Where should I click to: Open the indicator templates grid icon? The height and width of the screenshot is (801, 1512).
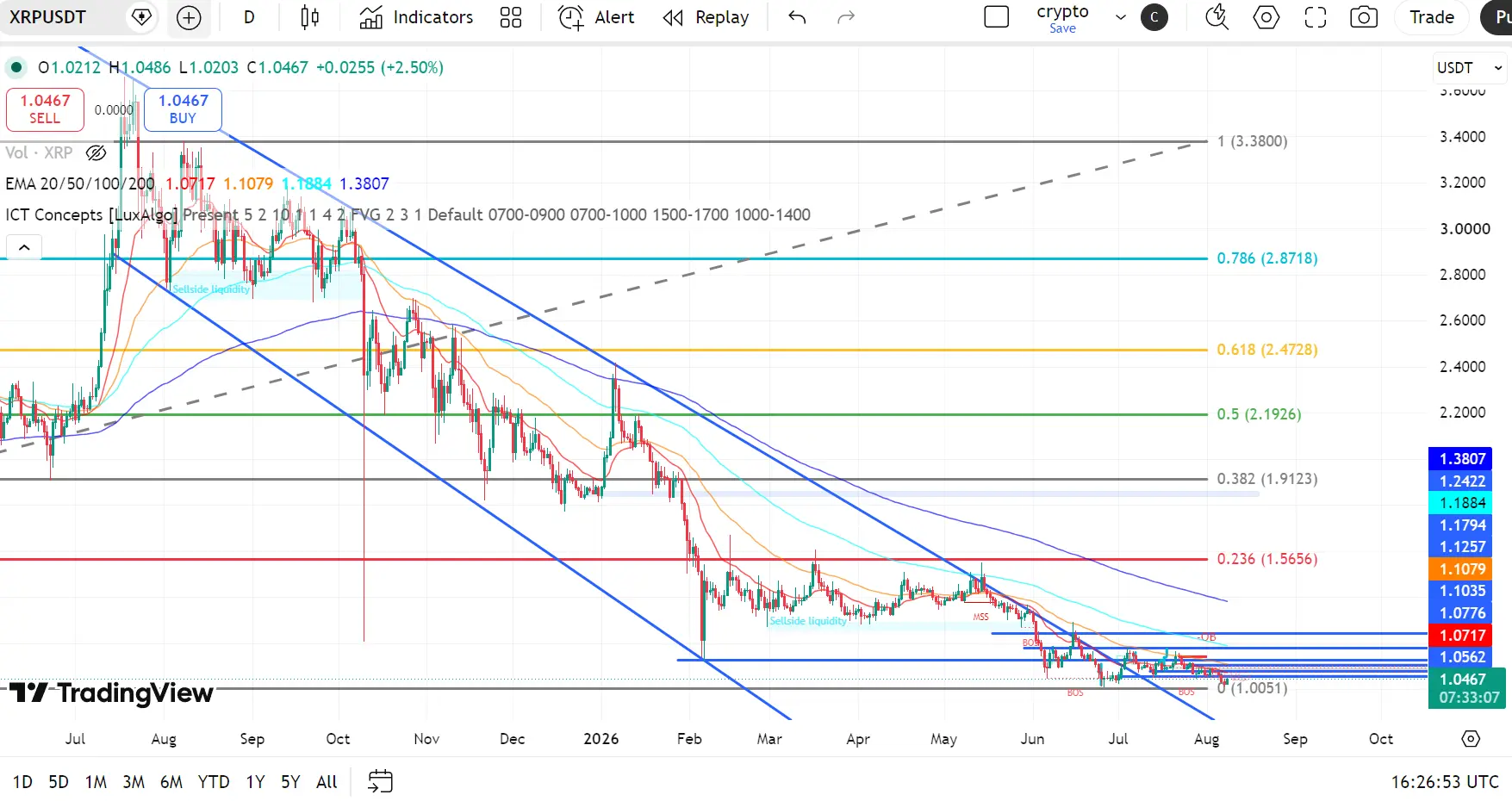pyautogui.click(x=511, y=17)
